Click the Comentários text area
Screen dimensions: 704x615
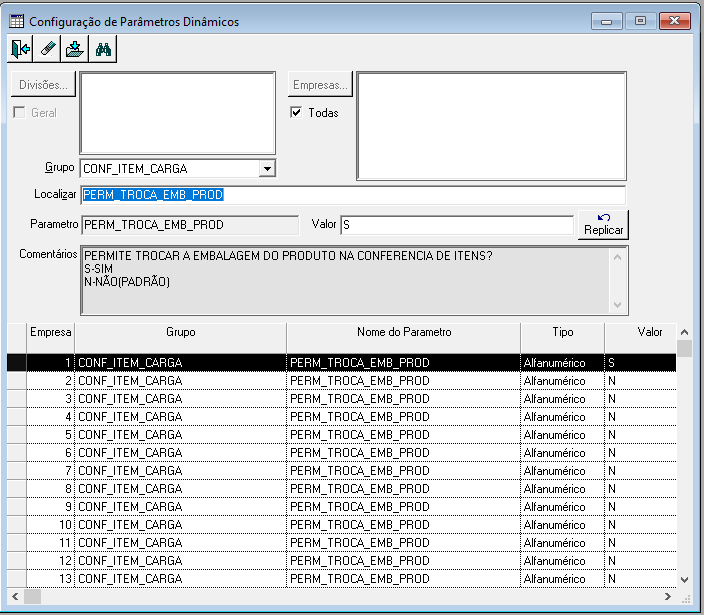click(346, 281)
